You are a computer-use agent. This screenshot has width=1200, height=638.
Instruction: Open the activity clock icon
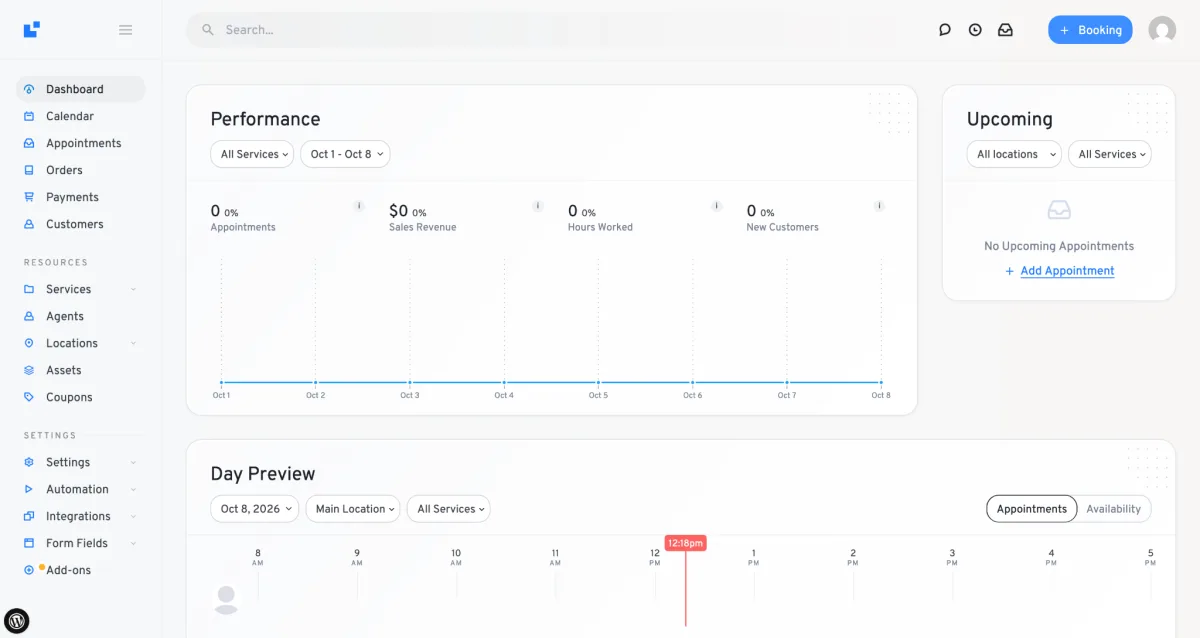[975, 30]
